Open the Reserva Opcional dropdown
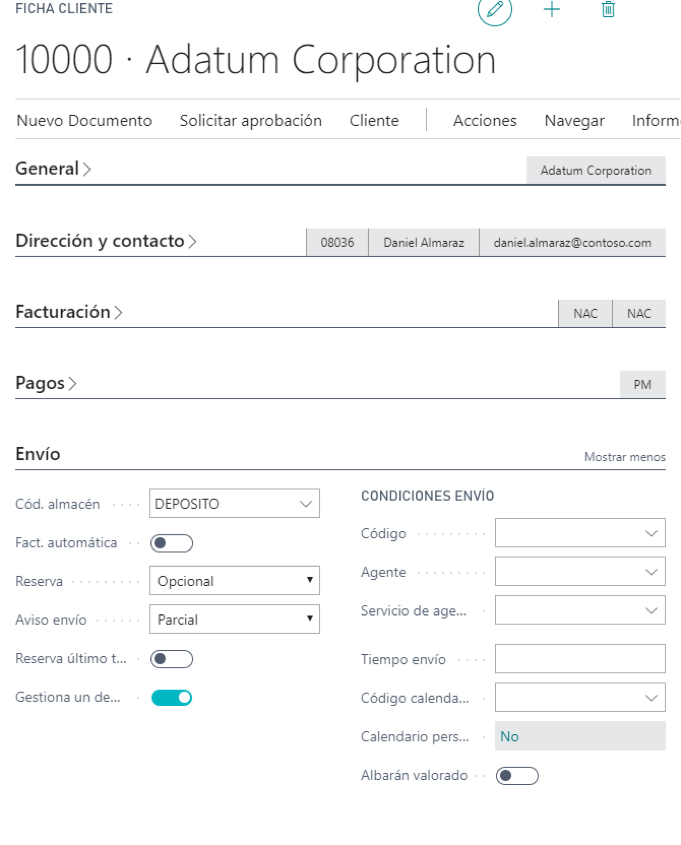 [x=234, y=580]
